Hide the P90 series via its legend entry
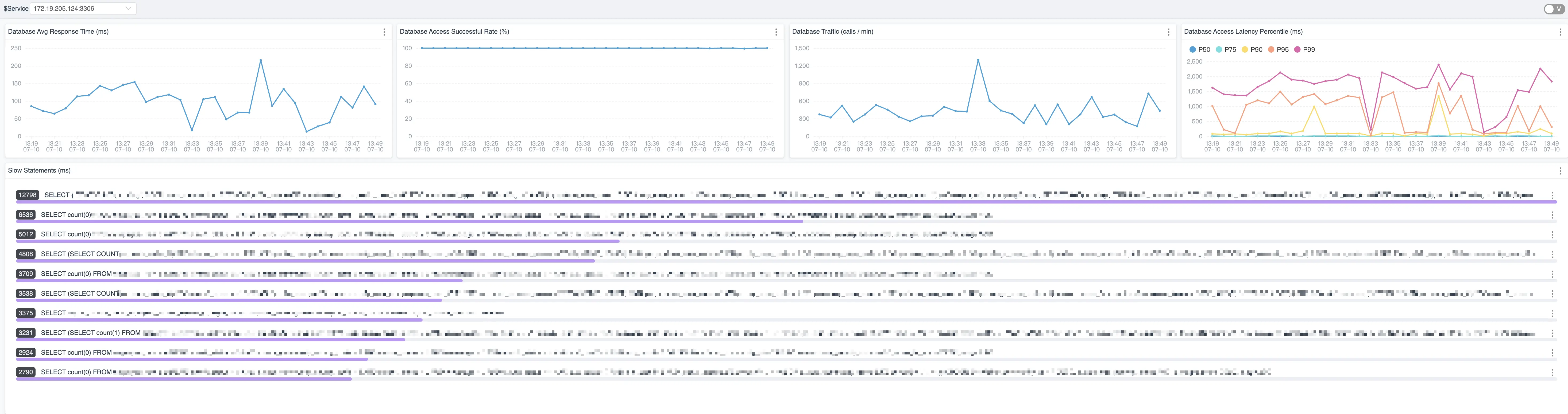Image resolution: width=1568 pixels, height=414 pixels. click(1252, 50)
